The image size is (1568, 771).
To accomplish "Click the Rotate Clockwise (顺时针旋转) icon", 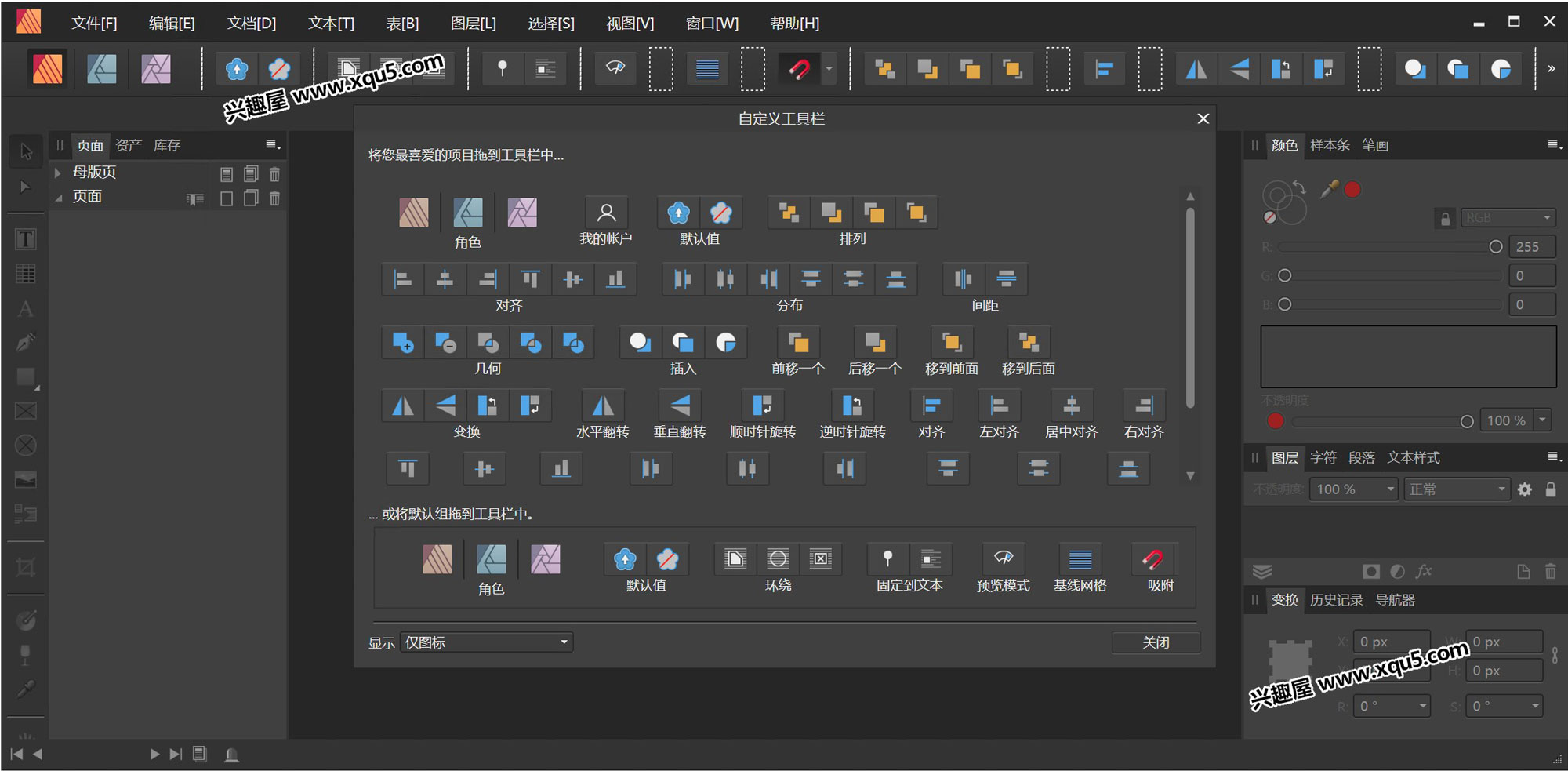I will pyautogui.click(x=762, y=406).
